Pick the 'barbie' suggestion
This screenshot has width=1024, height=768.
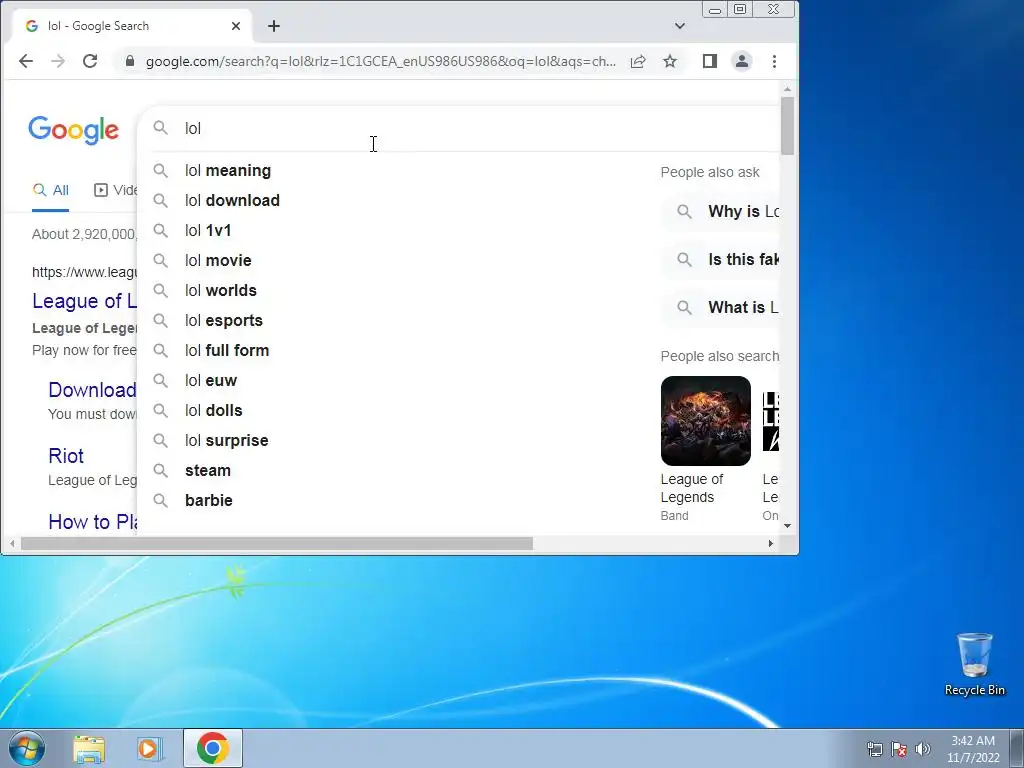coord(458,501)
